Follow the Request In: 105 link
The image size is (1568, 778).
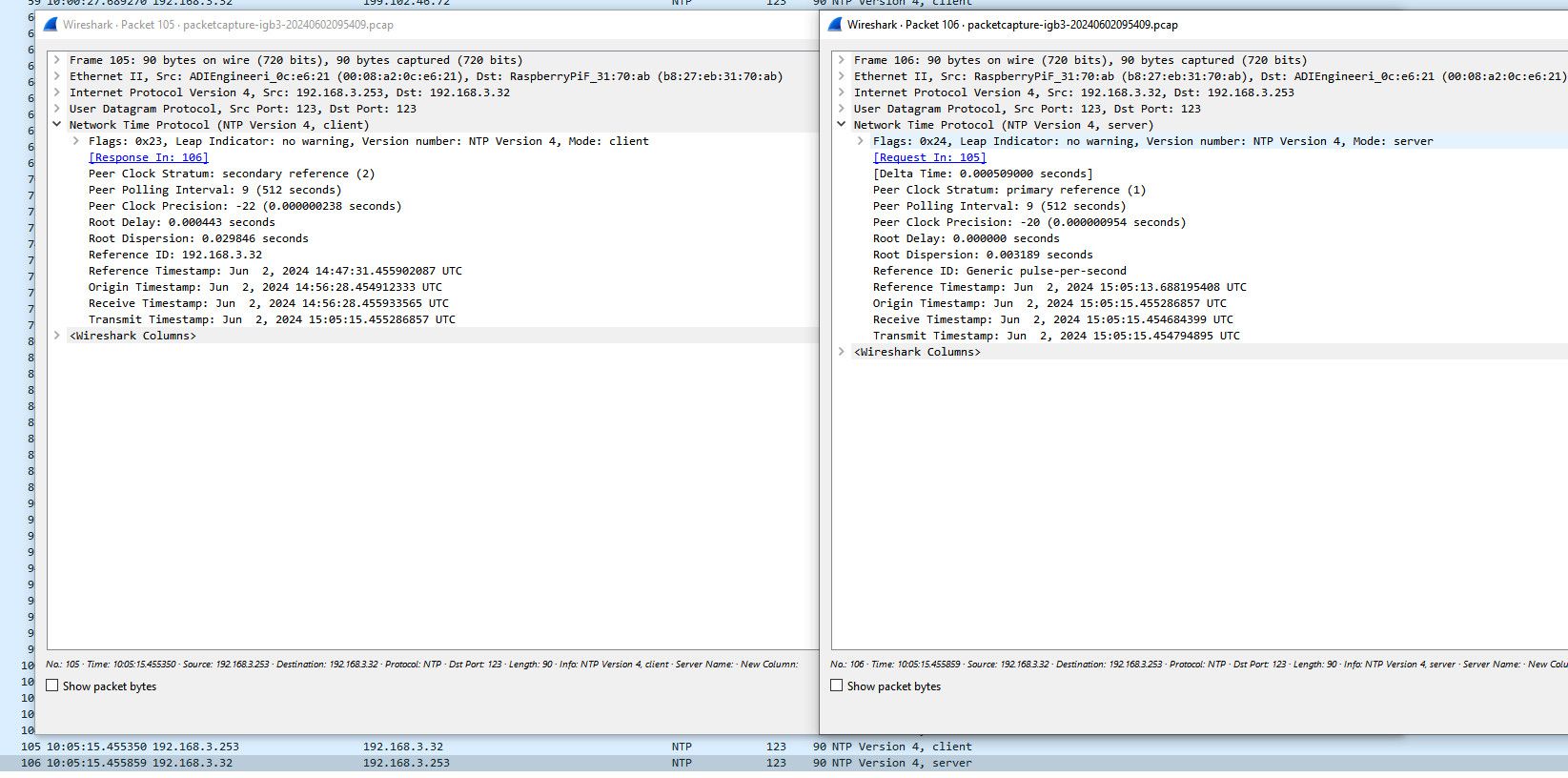pos(929,157)
